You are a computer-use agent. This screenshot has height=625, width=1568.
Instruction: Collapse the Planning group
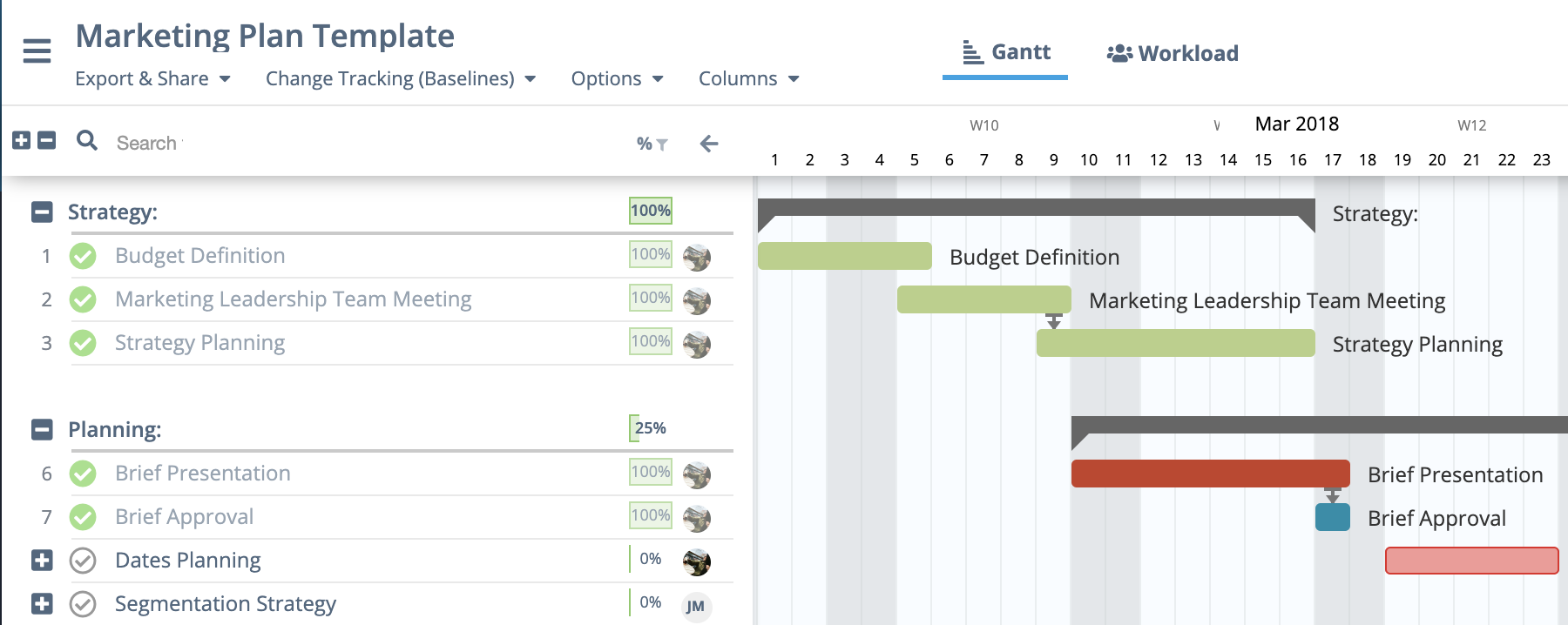[x=42, y=429]
